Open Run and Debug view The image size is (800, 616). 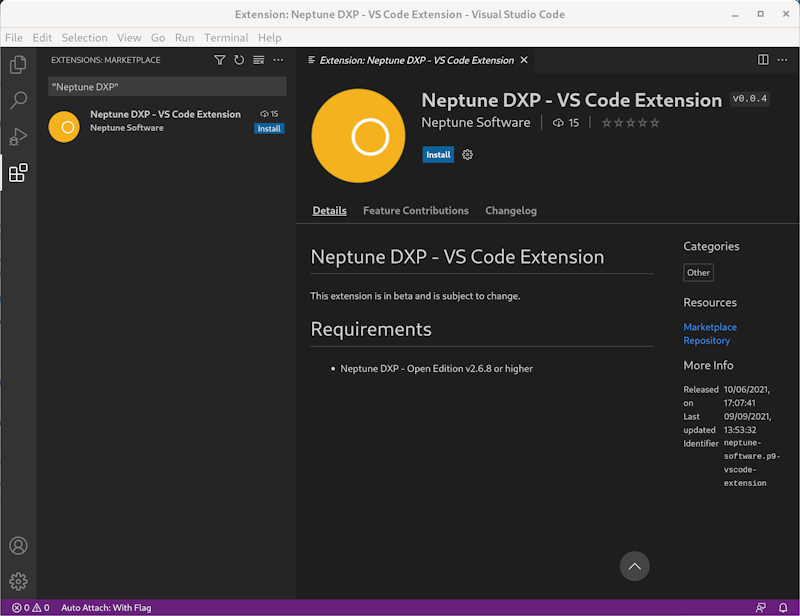18,137
